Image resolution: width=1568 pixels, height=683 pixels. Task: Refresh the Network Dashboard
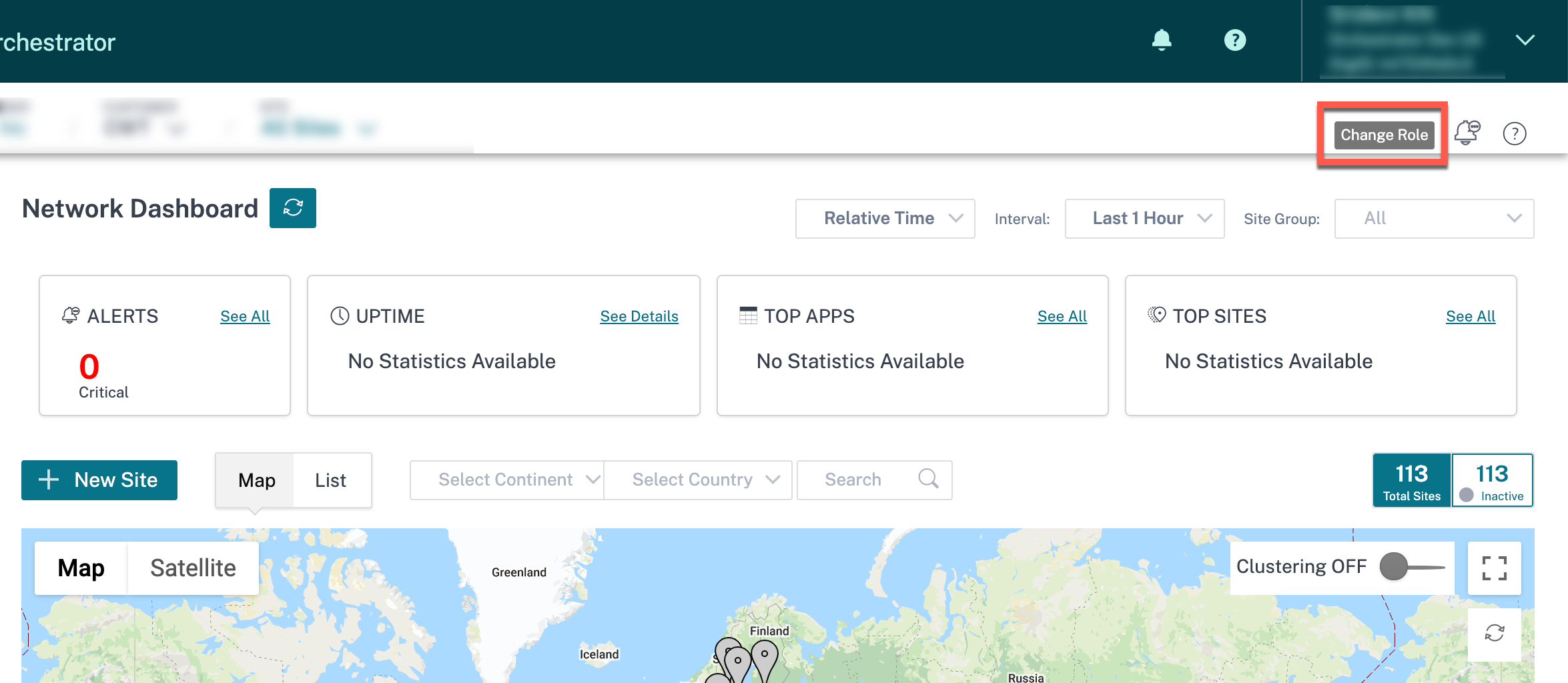tap(293, 208)
